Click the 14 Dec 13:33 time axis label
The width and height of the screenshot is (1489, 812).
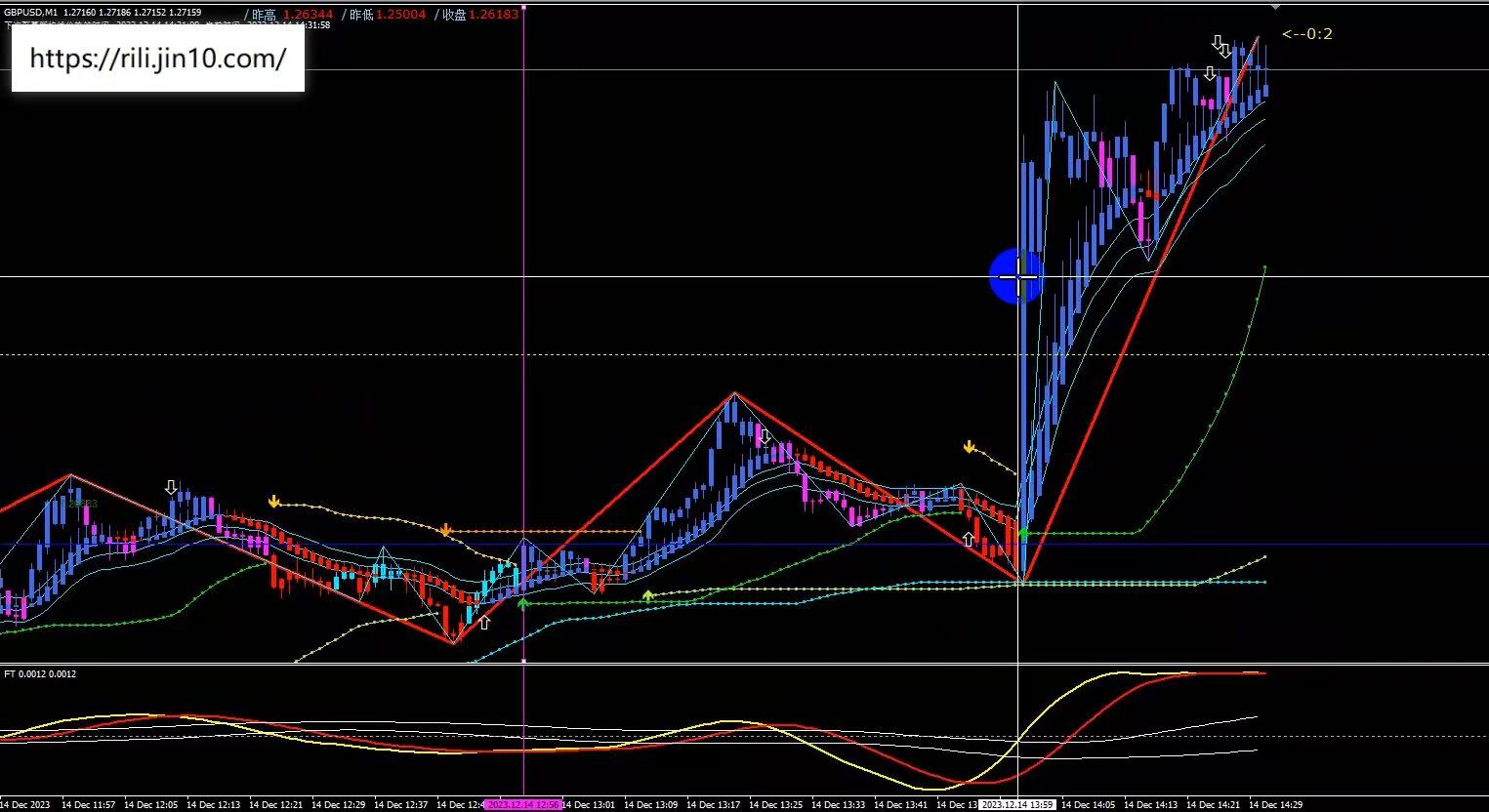coord(838,805)
